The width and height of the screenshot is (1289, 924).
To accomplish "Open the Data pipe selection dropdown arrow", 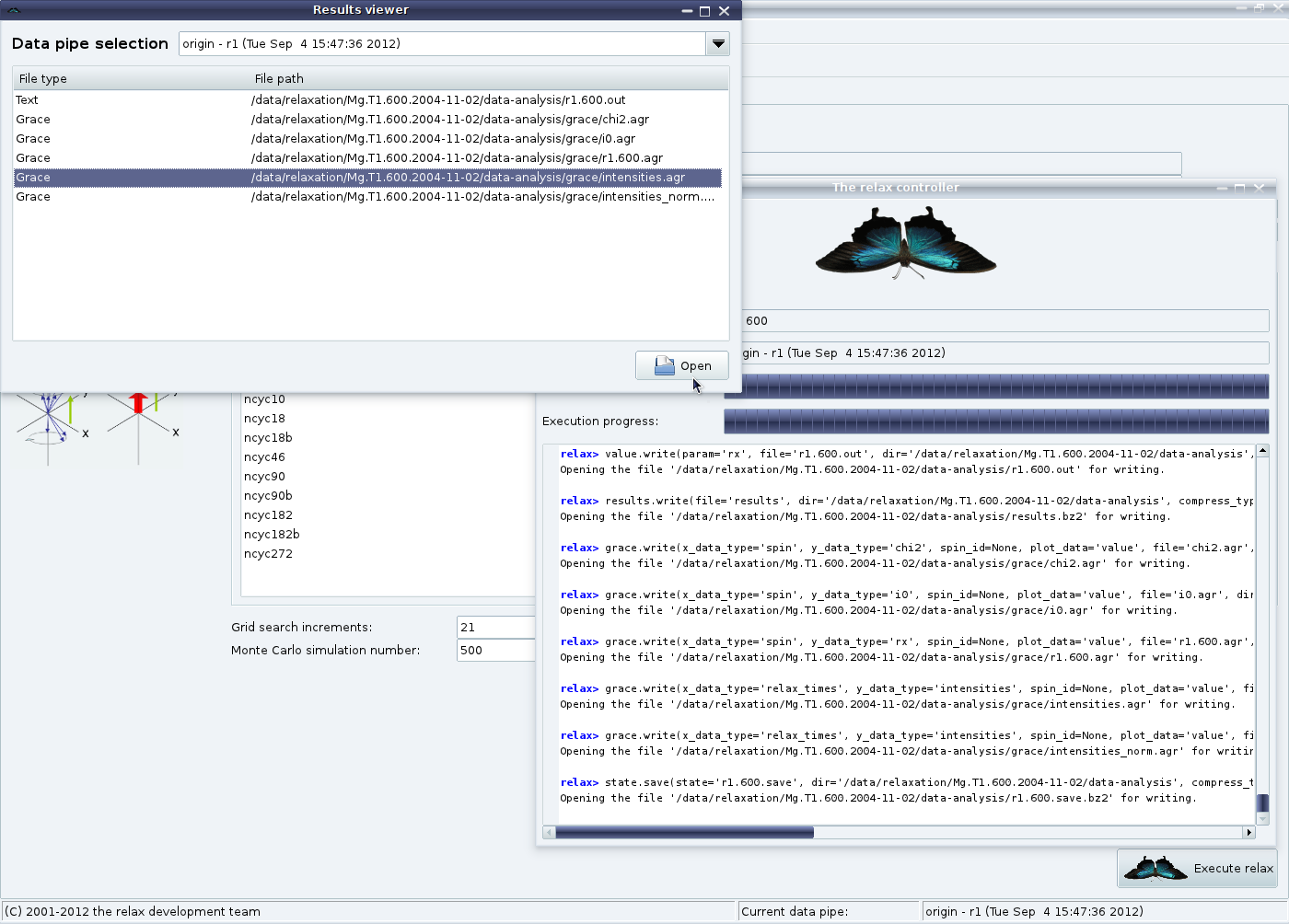I will tap(718, 43).
